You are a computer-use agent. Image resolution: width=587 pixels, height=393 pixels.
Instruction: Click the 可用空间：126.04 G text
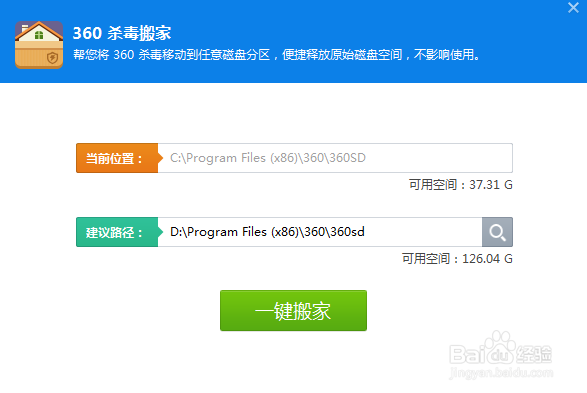[x=457, y=259]
